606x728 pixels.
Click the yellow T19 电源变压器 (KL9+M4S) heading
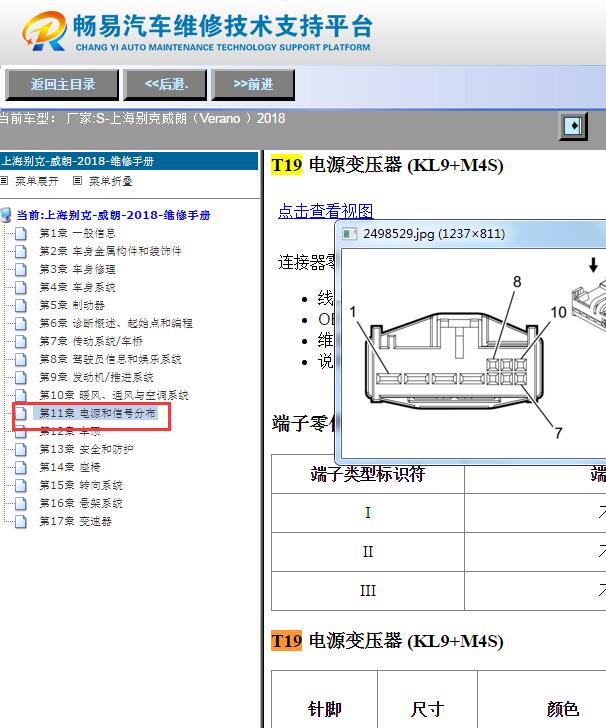point(387,165)
